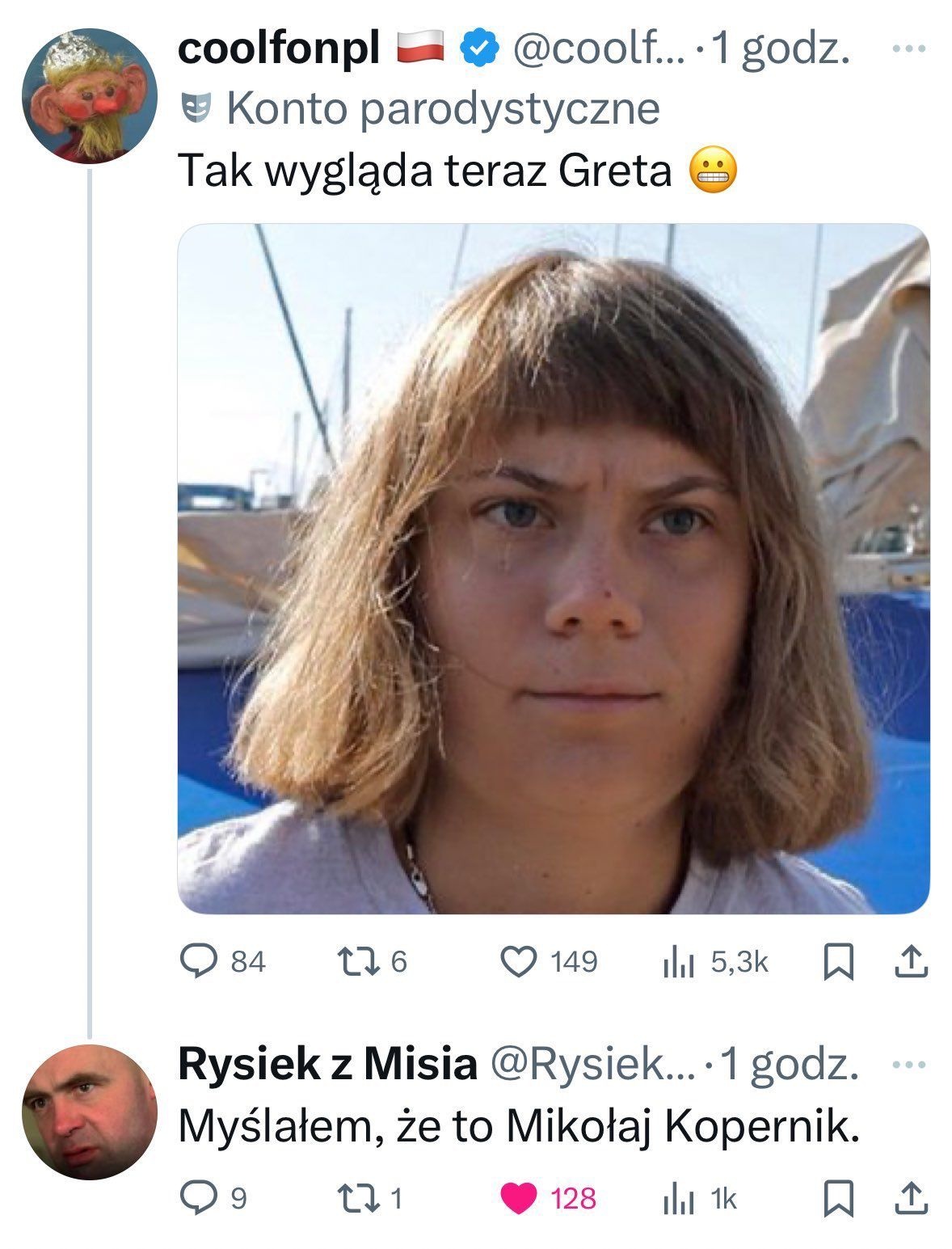
Task: Open coolfonpl profile avatar
Action: (89, 96)
